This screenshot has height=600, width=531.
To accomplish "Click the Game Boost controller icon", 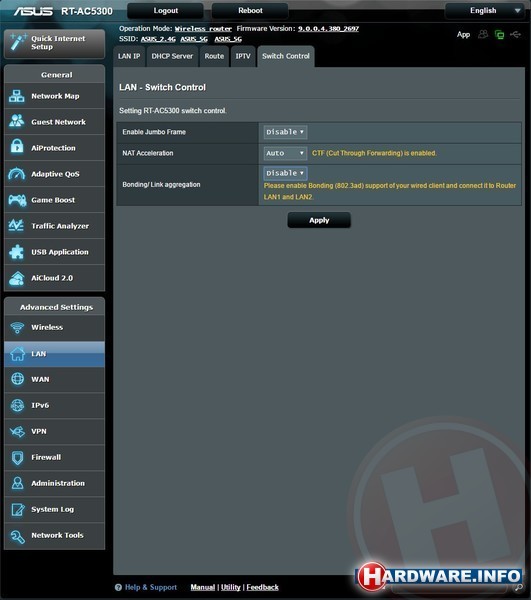I will pyautogui.click(x=17, y=200).
